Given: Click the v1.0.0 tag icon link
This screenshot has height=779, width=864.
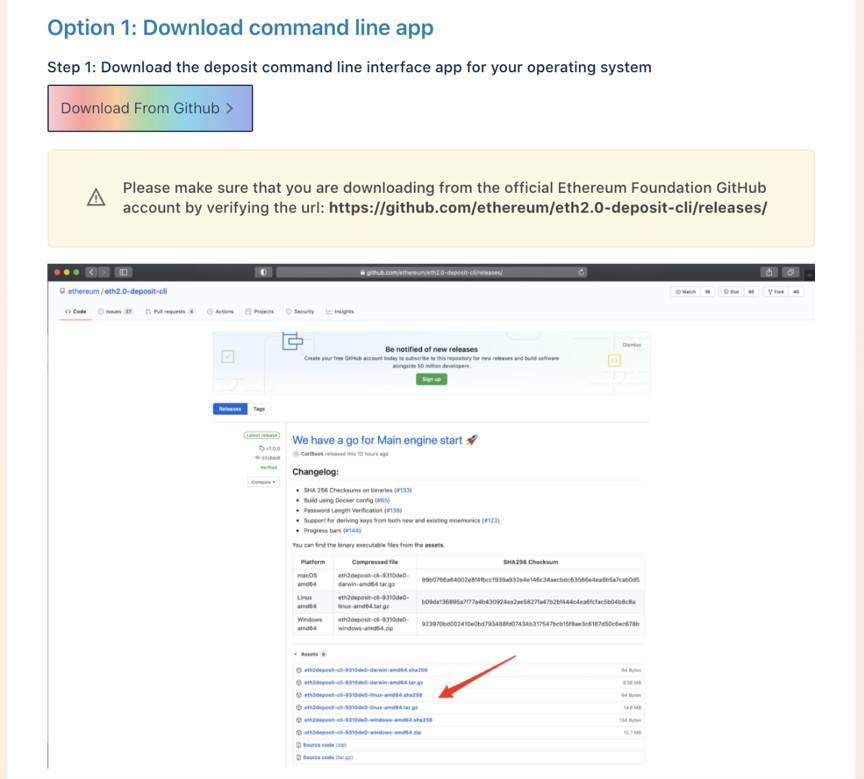Looking at the screenshot, I should [x=269, y=448].
